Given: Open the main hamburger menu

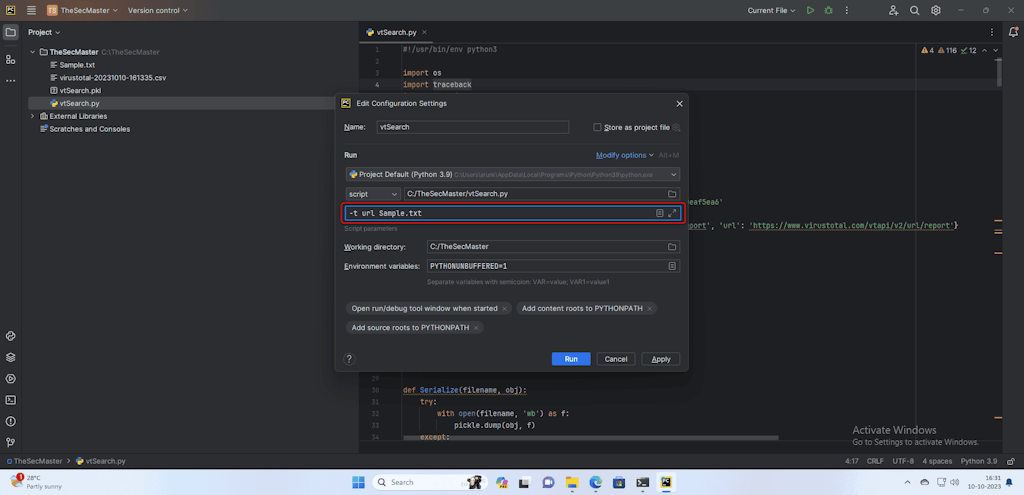Looking at the screenshot, I should click(31, 10).
